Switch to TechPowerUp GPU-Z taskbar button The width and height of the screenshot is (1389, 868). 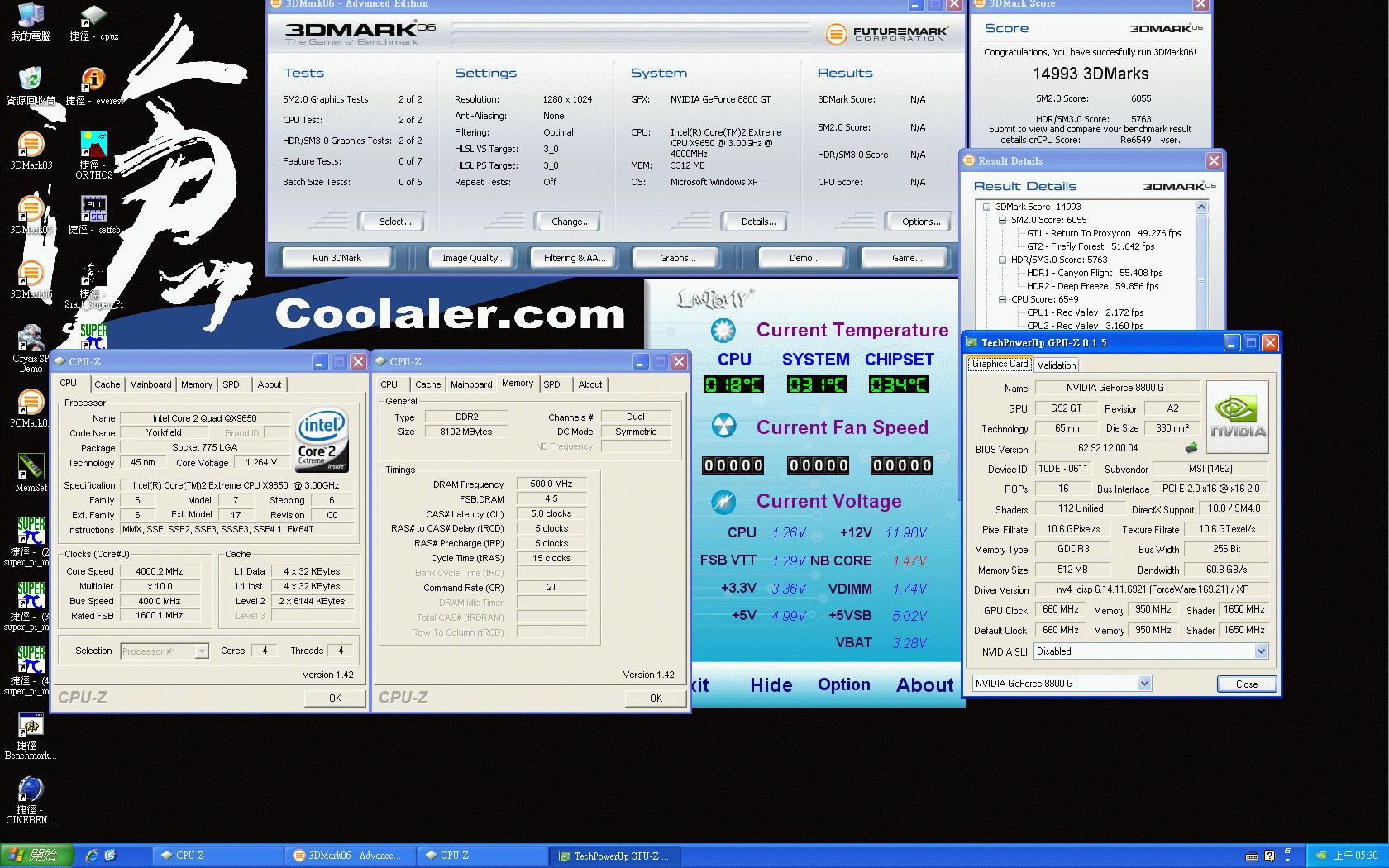tap(616, 856)
